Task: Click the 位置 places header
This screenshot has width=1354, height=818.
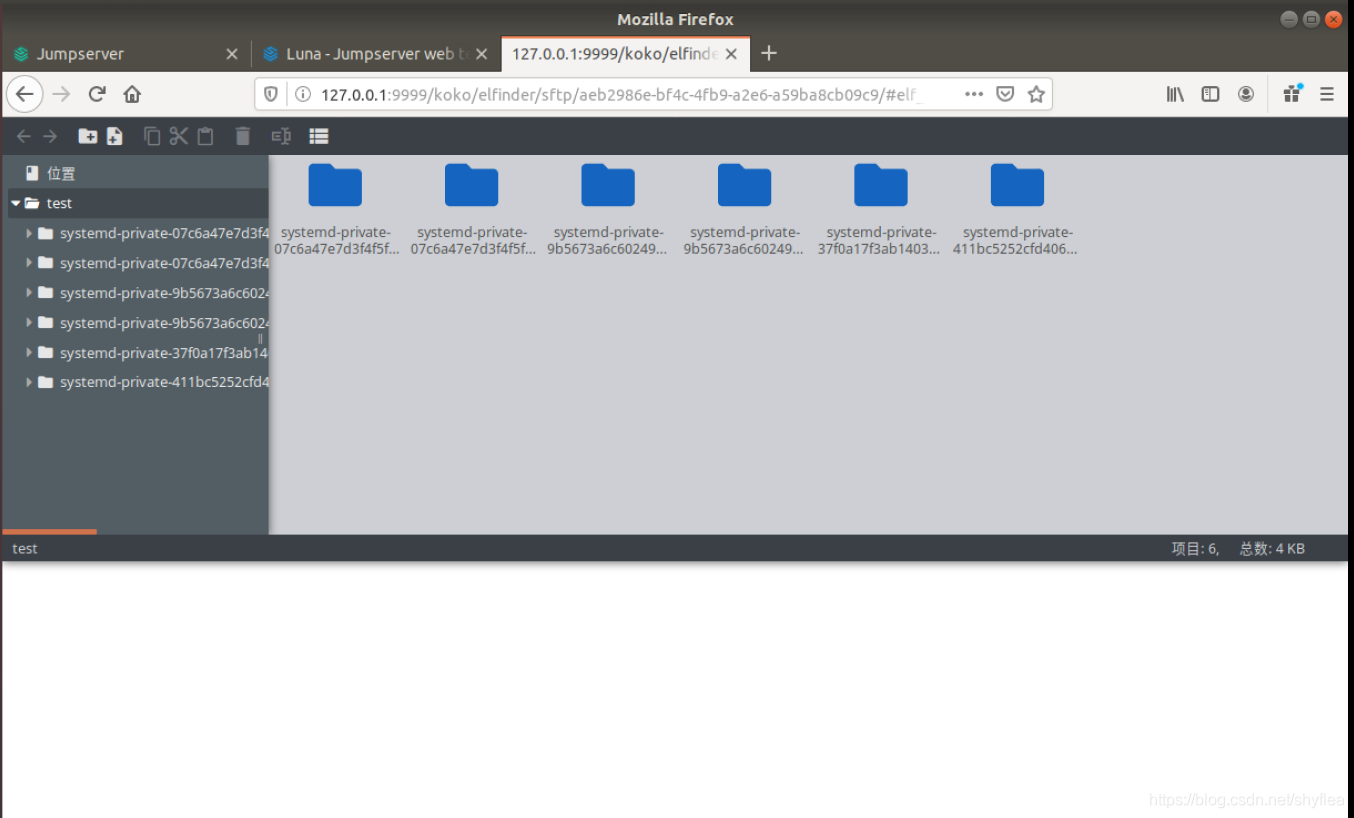Action: point(61,173)
